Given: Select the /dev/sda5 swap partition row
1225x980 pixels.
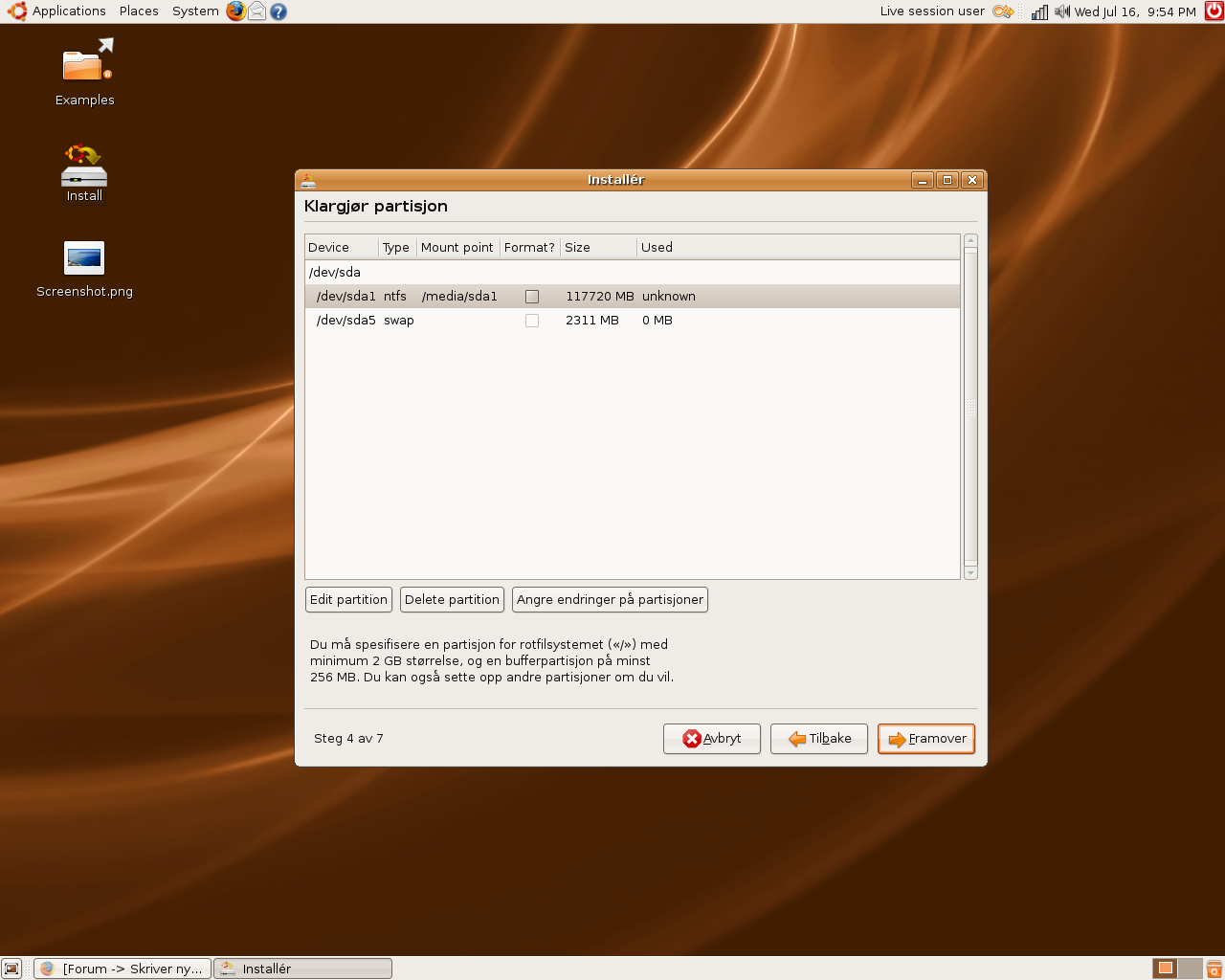Looking at the screenshot, I should tap(633, 321).
